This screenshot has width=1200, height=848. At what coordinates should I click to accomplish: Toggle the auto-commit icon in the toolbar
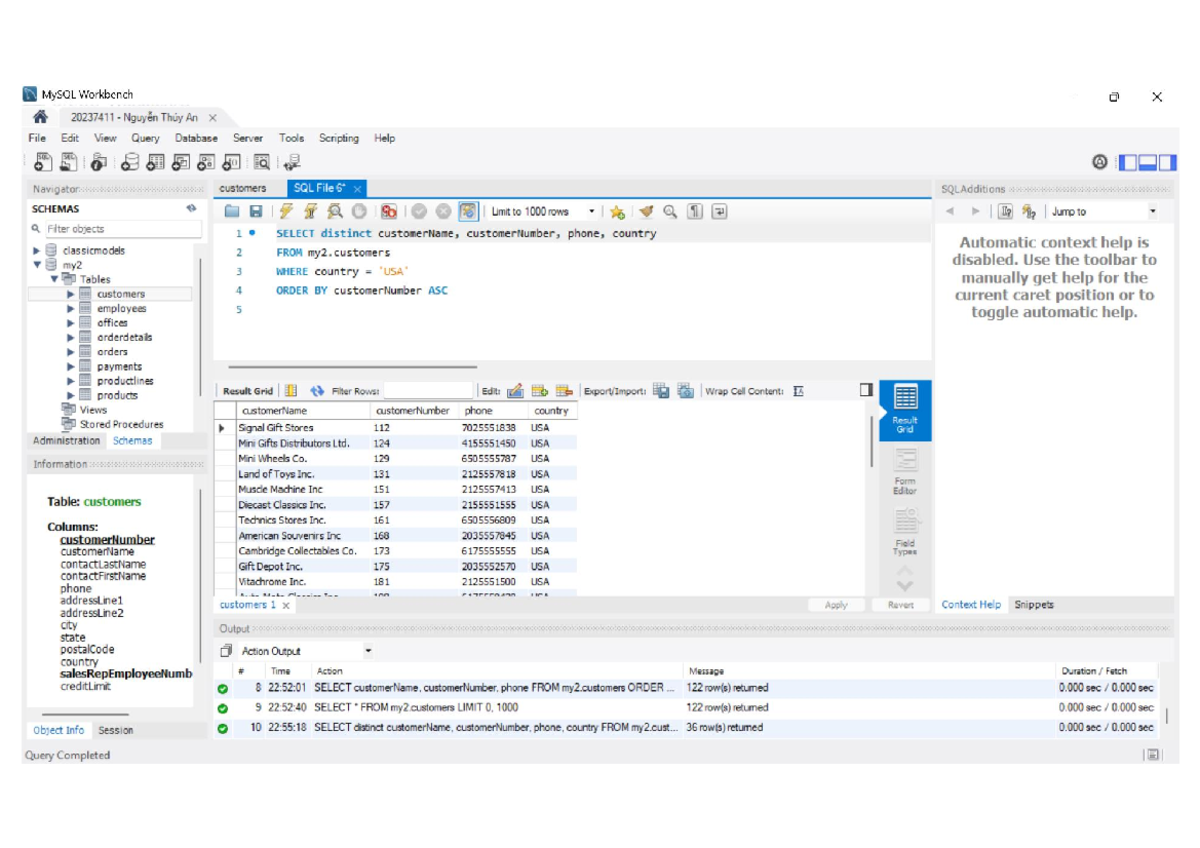tap(470, 211)
